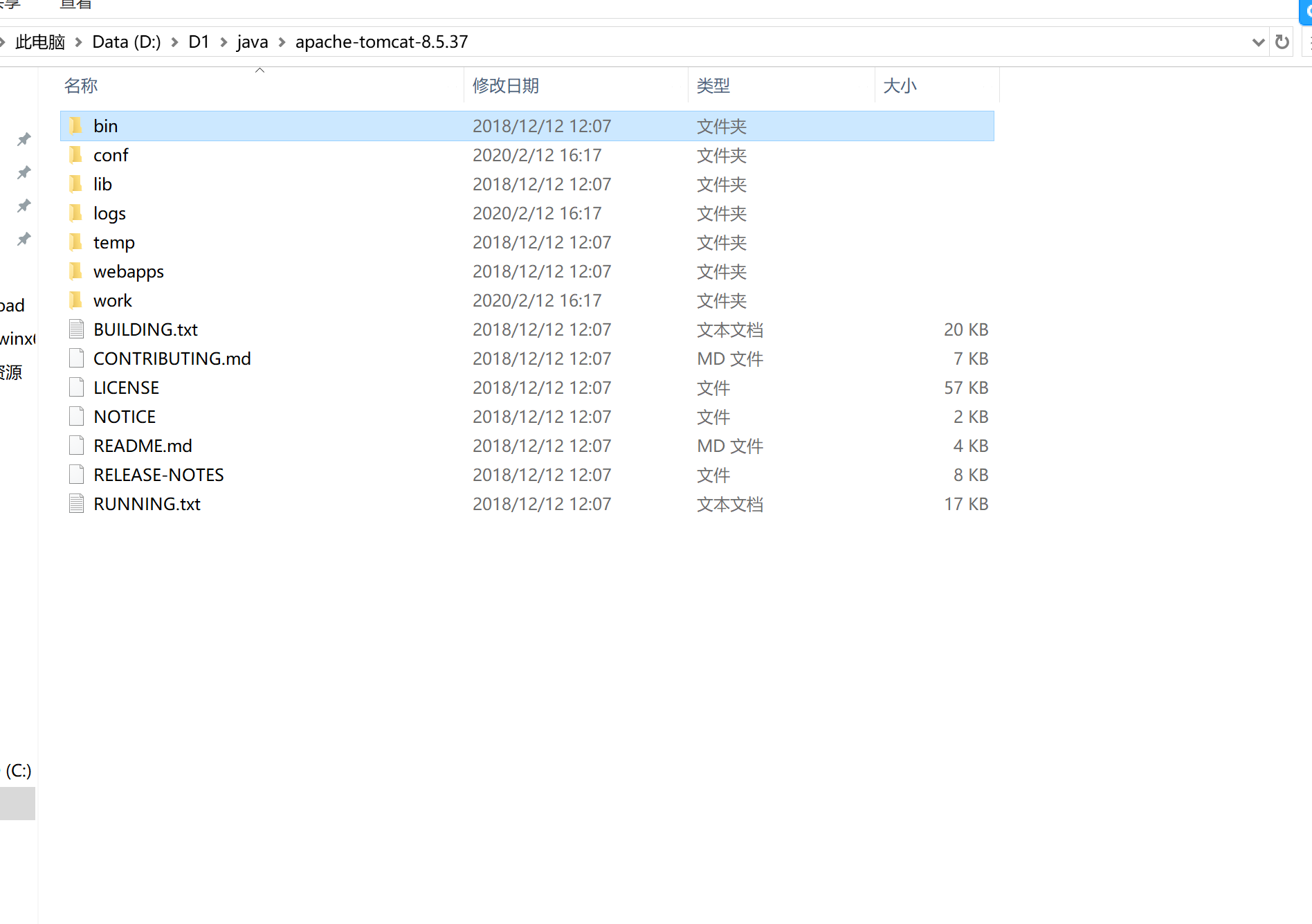Click the webapps folder icon
Viewport: 1312px width, 924px height.
coord(76,271)
